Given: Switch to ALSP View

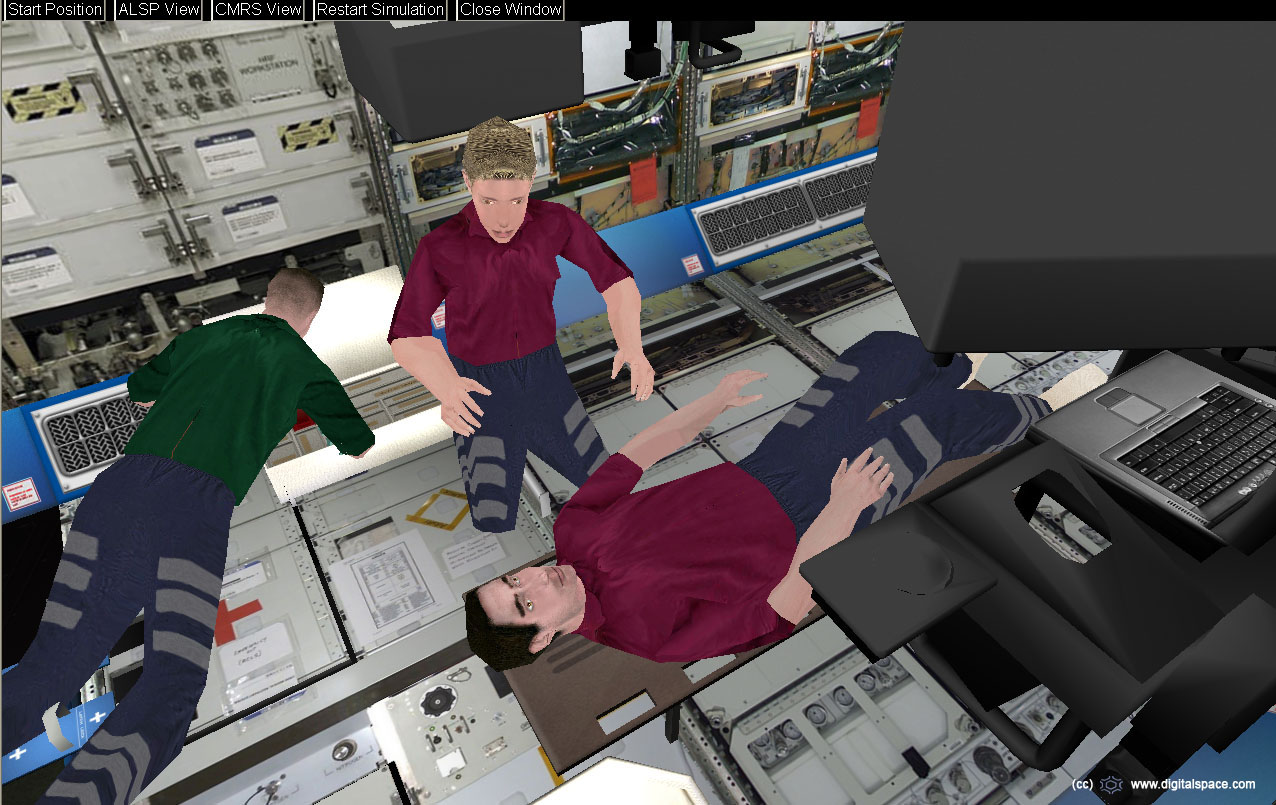Looking at the screenshot, I should pyautogui.click(x=158, y=10).
